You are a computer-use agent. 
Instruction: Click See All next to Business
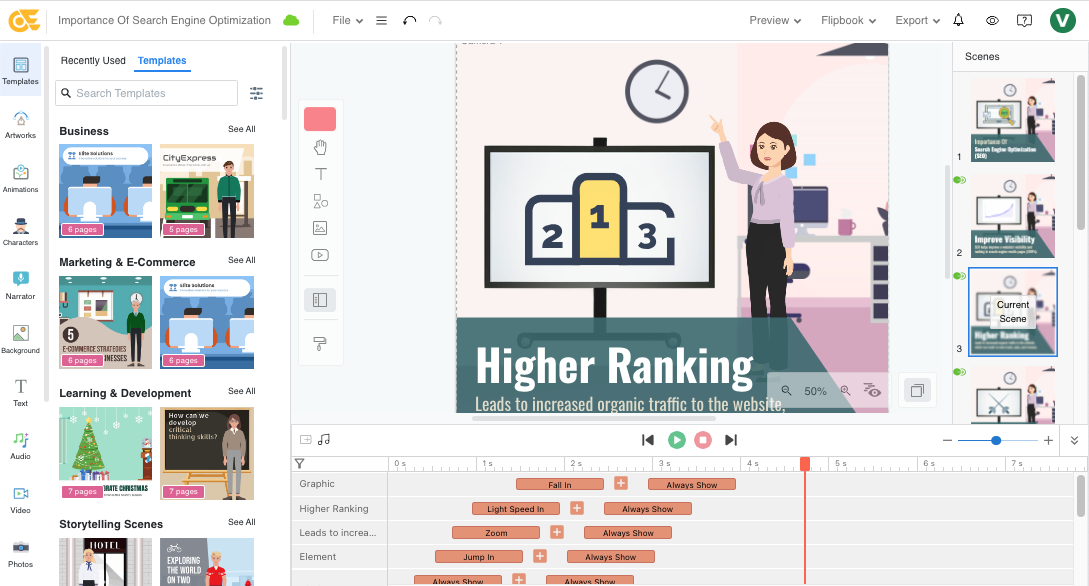241,129
